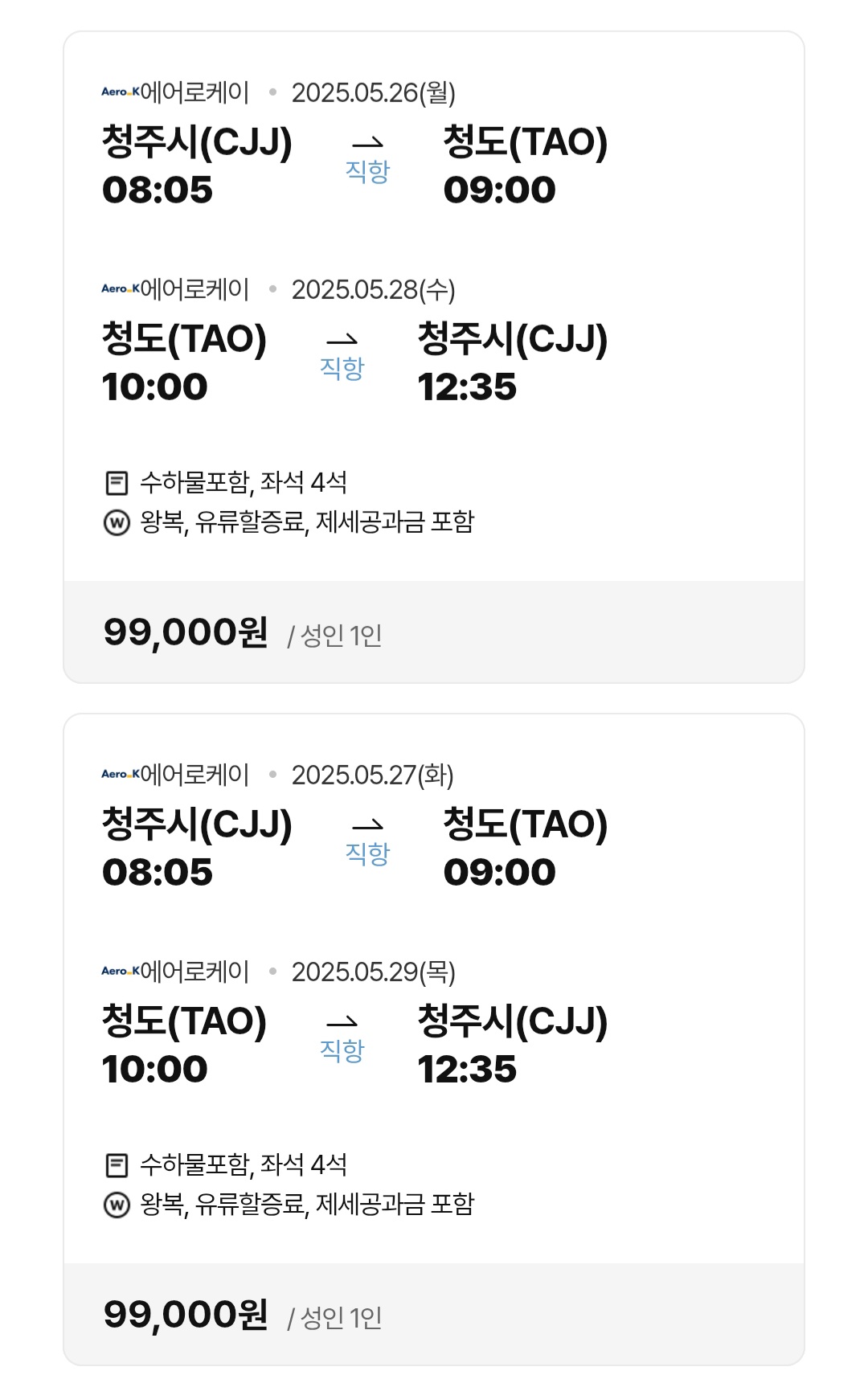Click the 2025.05.26(월) departure date

point(373,92)
